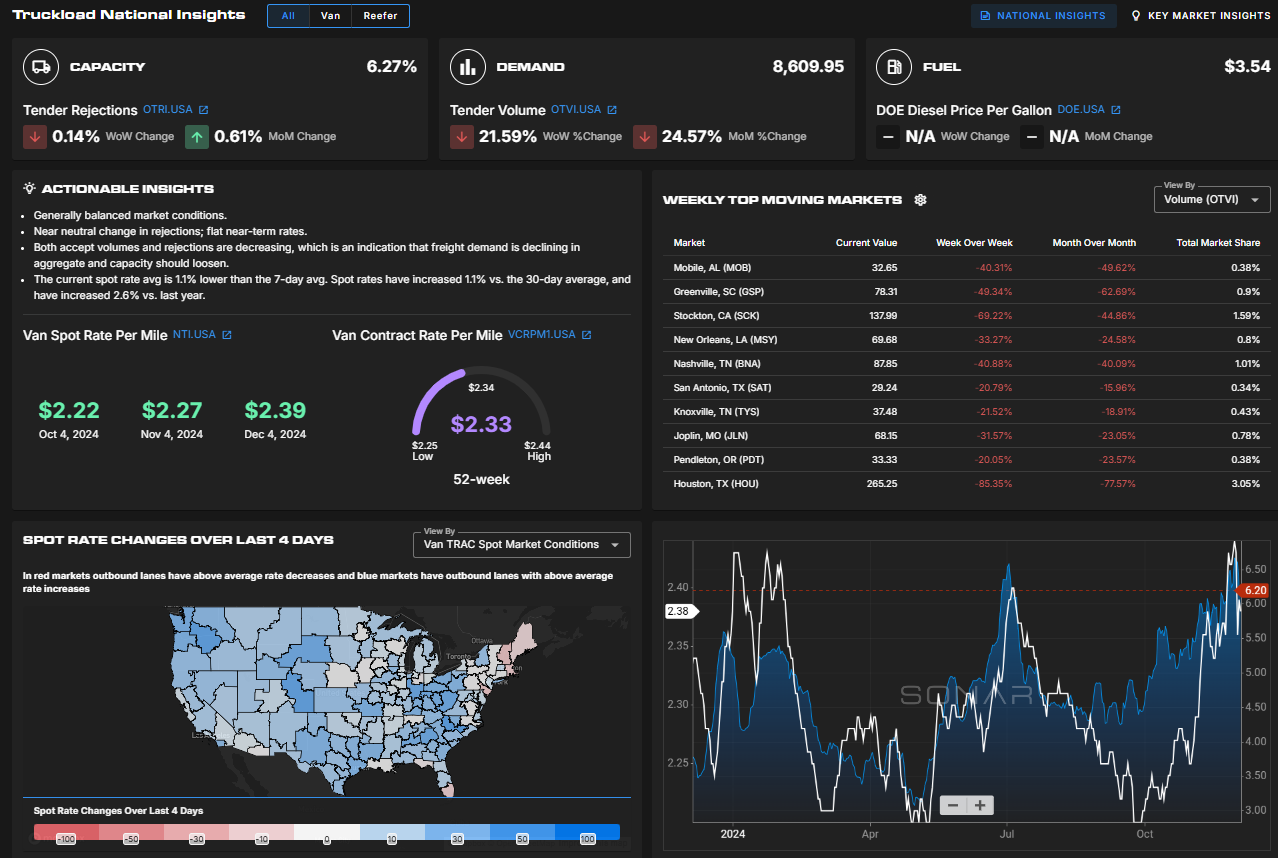Select the Knoxville, TN (TYS) row
Image resolution: width=1278 pixels, height=858 pixels.
point(966,412)
